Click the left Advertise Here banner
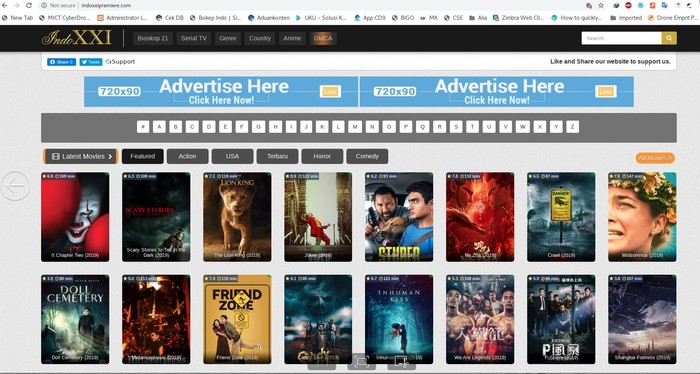The height and width of the screenshot is (374, 700). click(221, 91)
